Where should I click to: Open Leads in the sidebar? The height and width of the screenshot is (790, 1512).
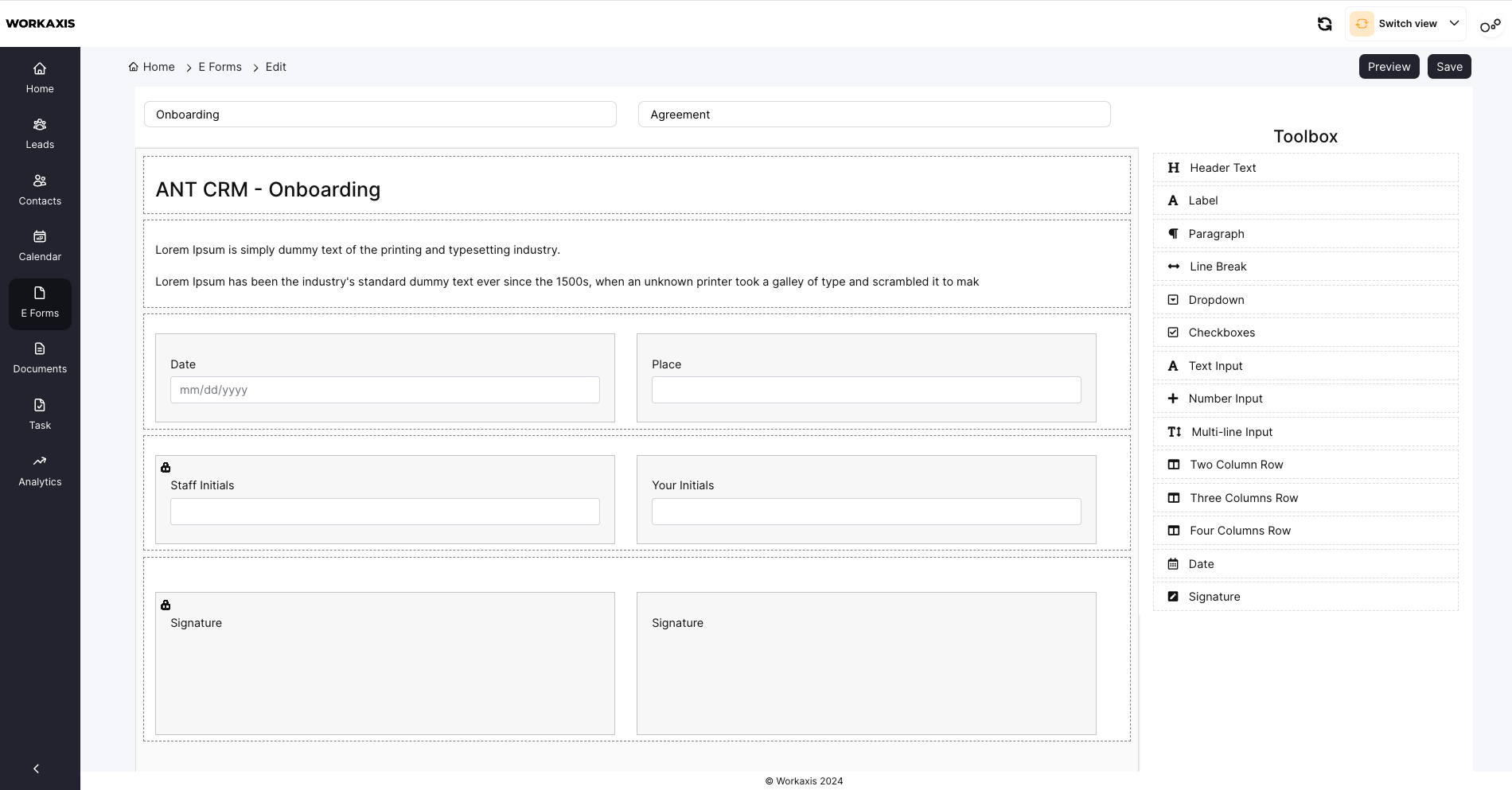[40, 134]
